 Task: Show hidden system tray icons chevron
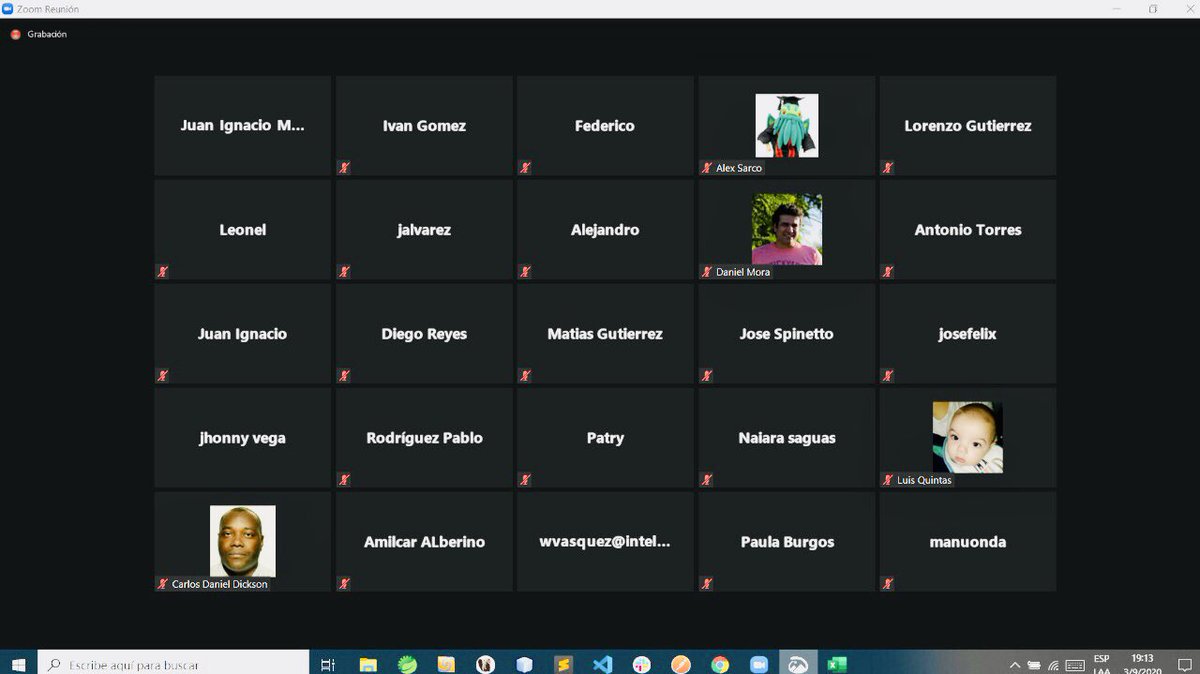1015,664
